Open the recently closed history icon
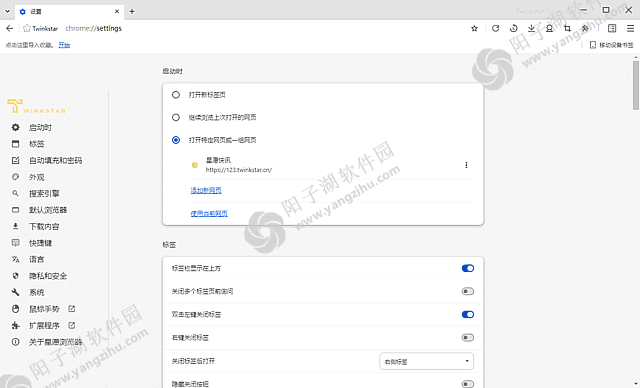The width and height of the screenshot is (640, 388). click(x=513, y=28)
